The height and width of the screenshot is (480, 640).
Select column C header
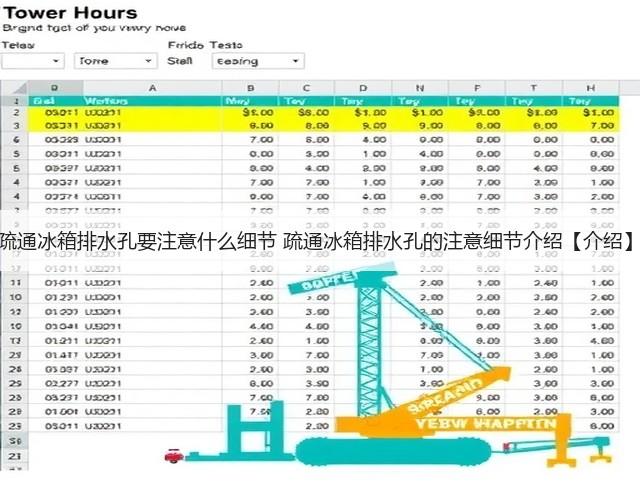pyautogui.click(x=306, y=88)
